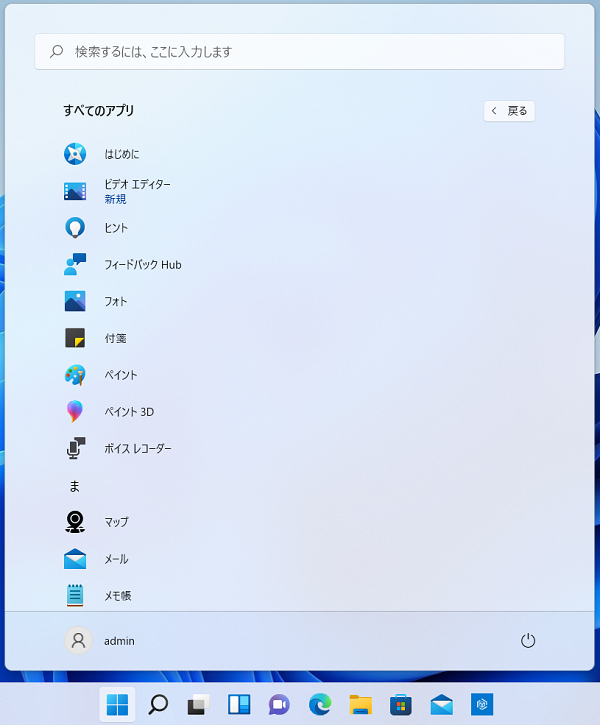Open the ヒント lightbulb icon
The image size is (600, 725).
(75, 227)
